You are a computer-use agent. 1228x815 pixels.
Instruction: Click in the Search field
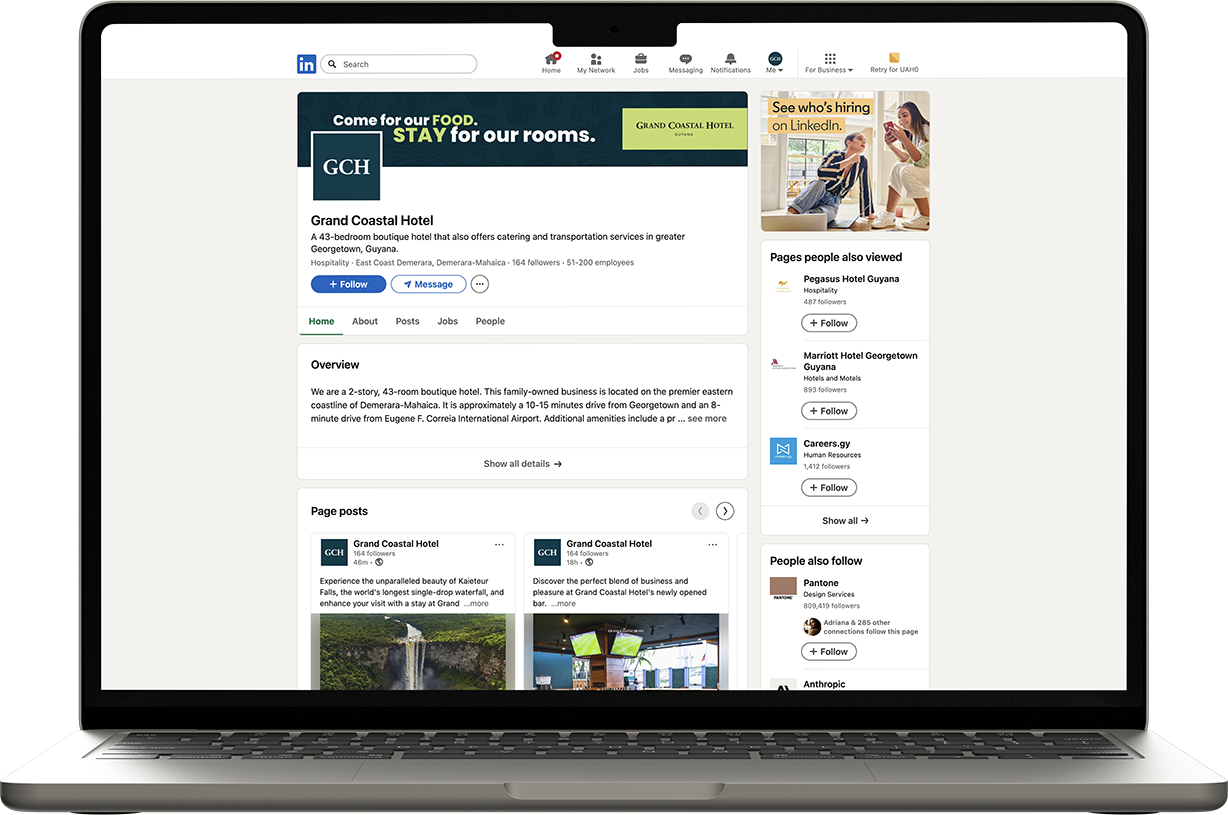pos(399,64)
